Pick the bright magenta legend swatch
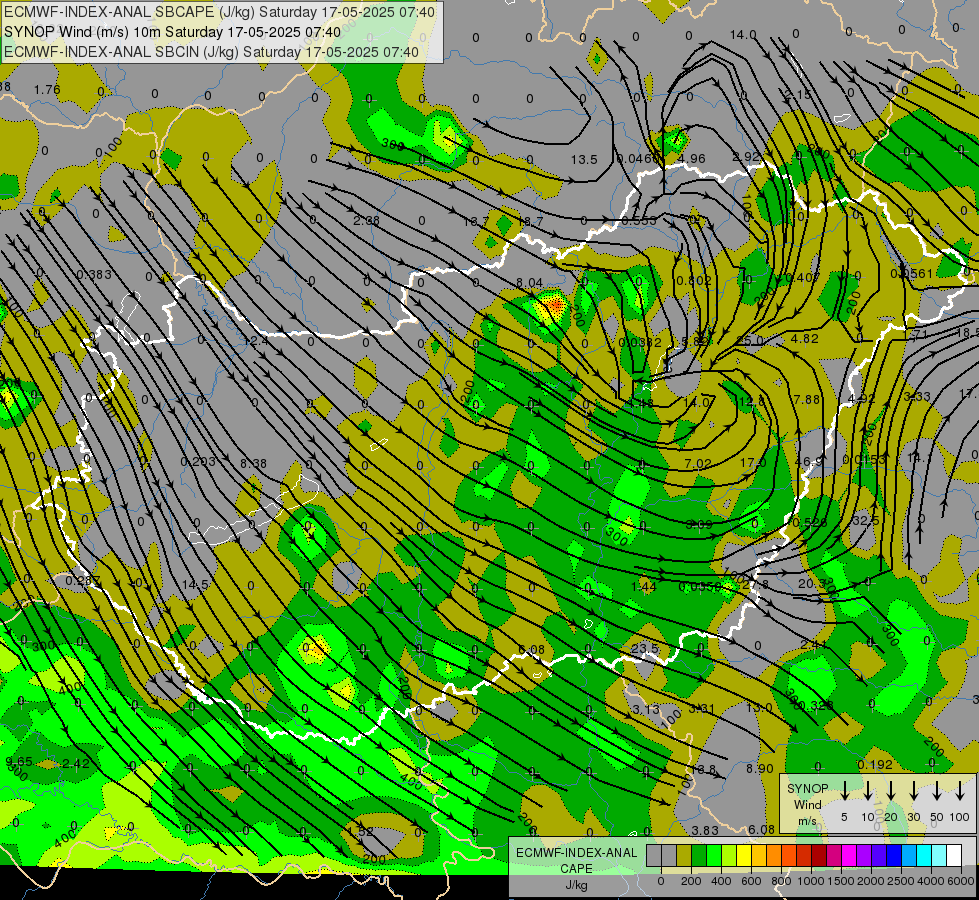Viewport: 979px width, 900px height. 849,855
